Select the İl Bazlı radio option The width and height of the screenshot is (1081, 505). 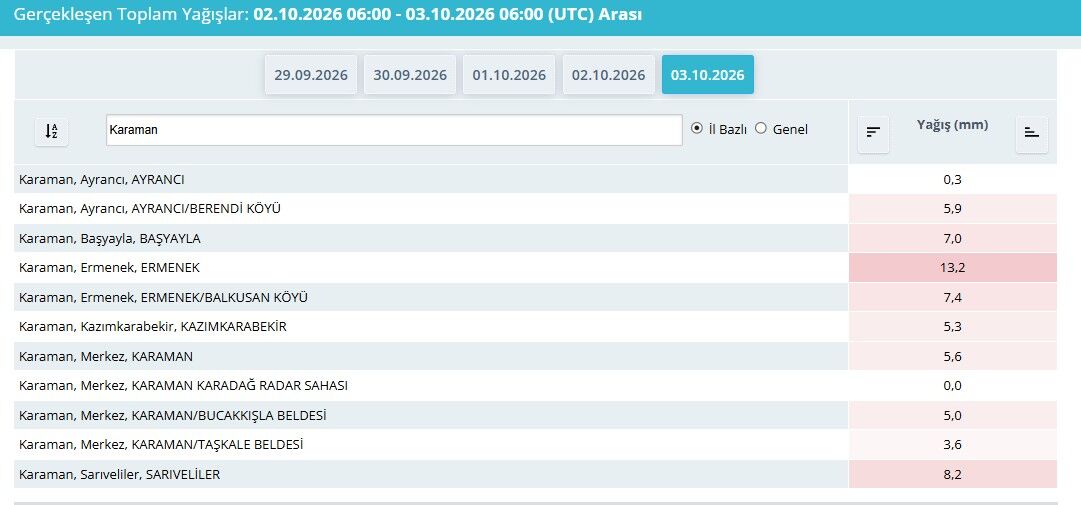pyautogui.click(x=697, y=128)
